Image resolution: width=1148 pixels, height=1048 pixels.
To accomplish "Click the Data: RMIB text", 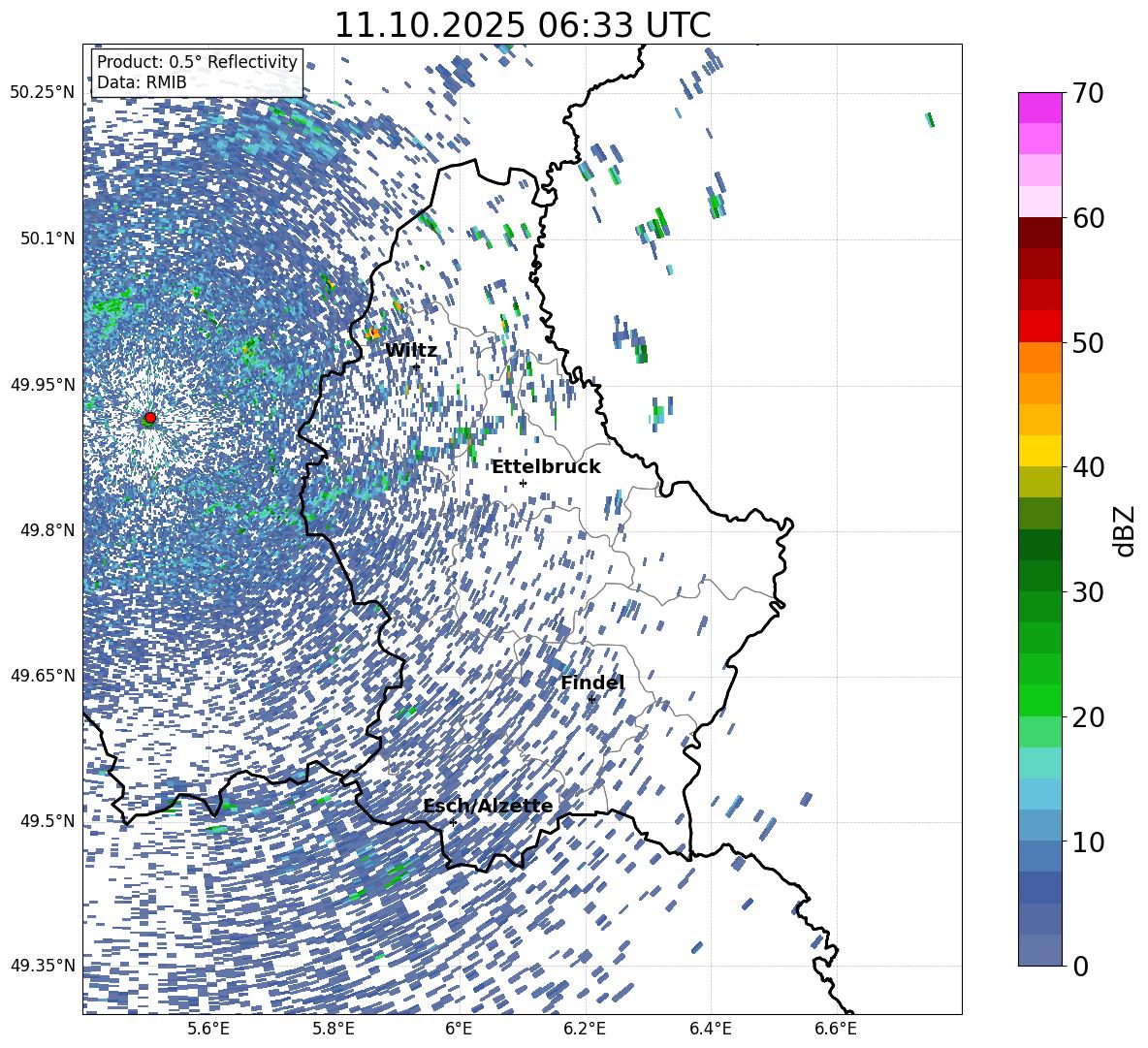I will pyautogui.click(x=142, y=82).
